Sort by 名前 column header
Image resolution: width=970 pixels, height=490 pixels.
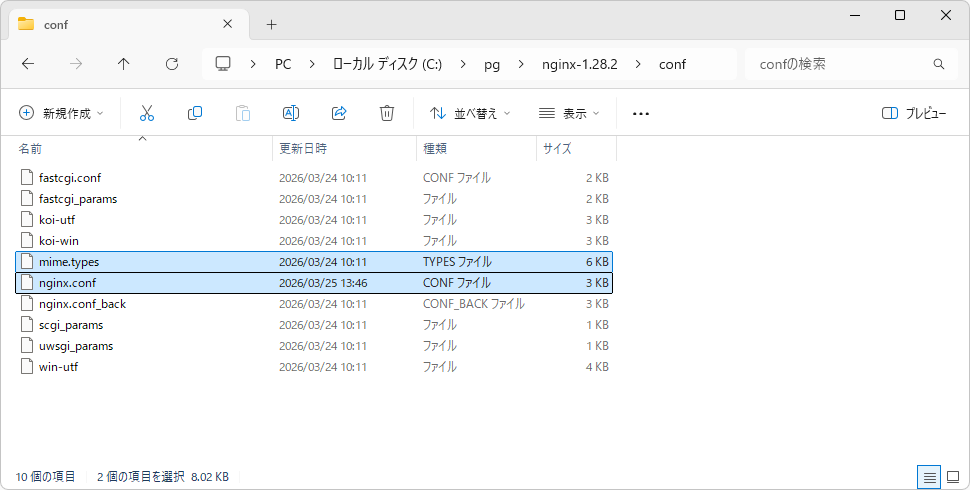[142, 148]
